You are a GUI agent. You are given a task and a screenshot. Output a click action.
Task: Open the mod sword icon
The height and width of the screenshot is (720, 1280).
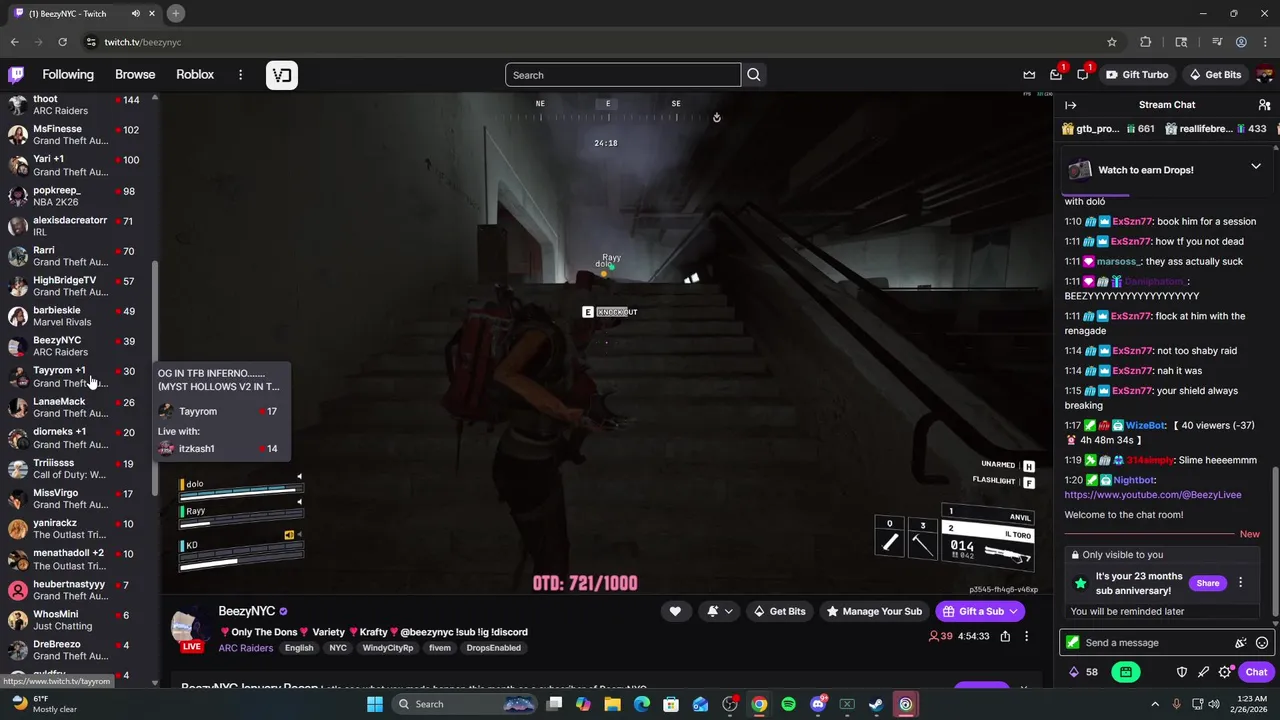pyautogui.click(x=1204, y=672)
